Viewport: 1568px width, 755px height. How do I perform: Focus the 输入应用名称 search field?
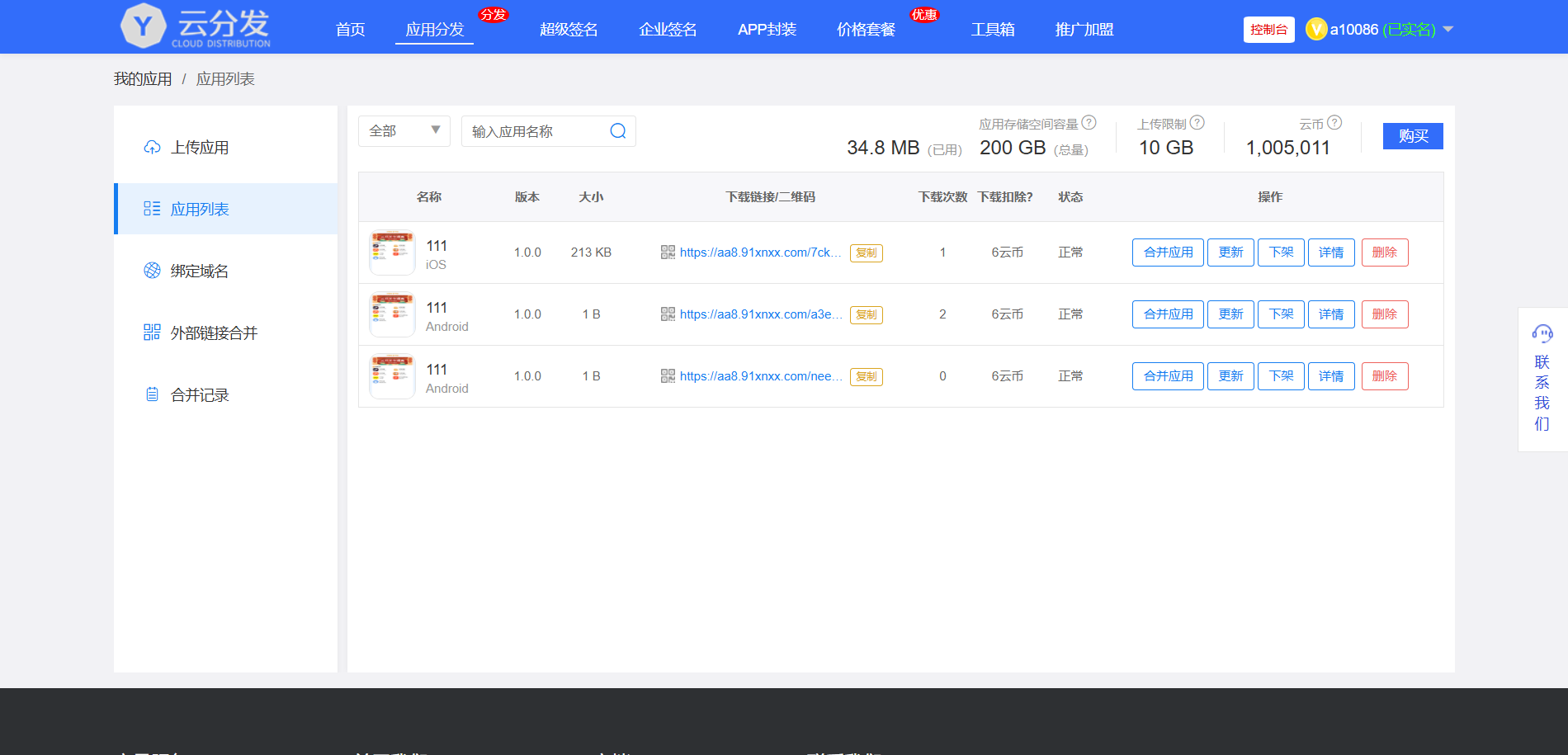coord(536,132)
